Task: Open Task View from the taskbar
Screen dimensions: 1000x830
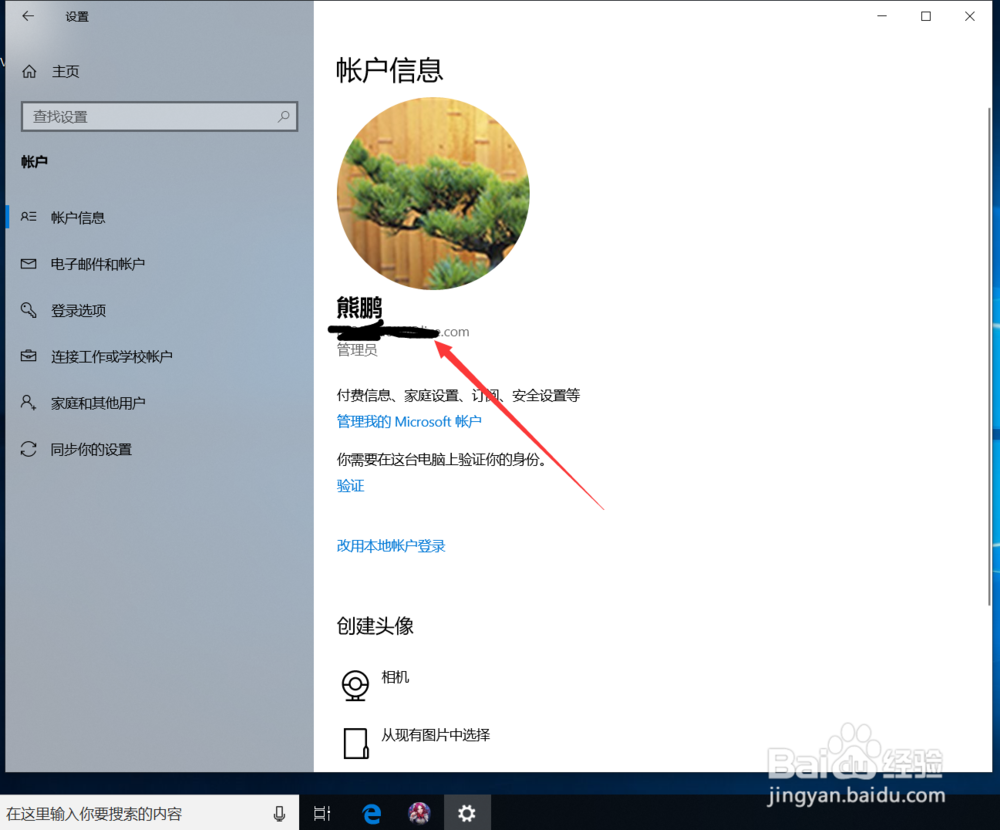Action: coord(321,813)
